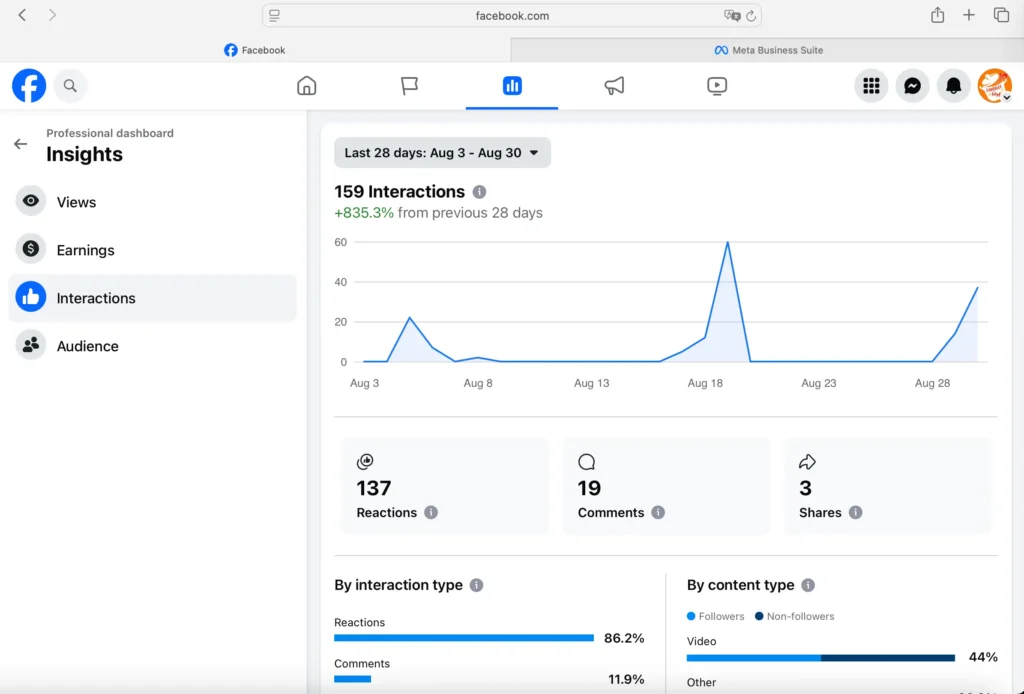Viewport: 1024px width, 694px height.
Task: Open the Notifications bell
Action: coord(953,86)
